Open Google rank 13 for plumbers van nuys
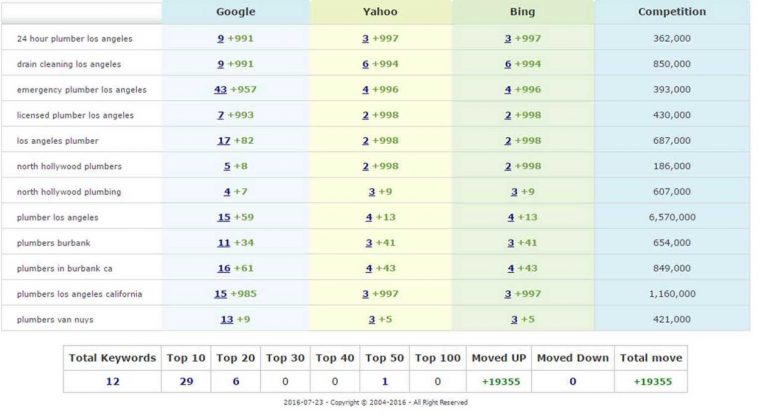This screenshot has height=416, width=768. 226,319
